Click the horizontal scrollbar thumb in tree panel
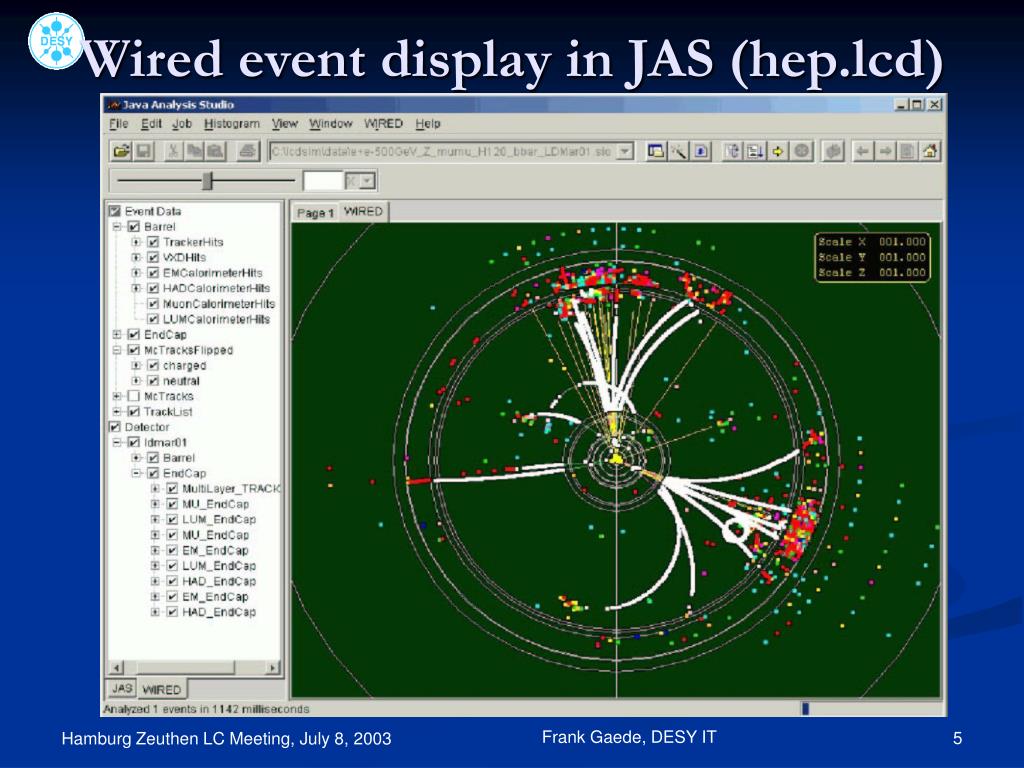Viewport: 1024px width, 768px height. tap(185, 667)
